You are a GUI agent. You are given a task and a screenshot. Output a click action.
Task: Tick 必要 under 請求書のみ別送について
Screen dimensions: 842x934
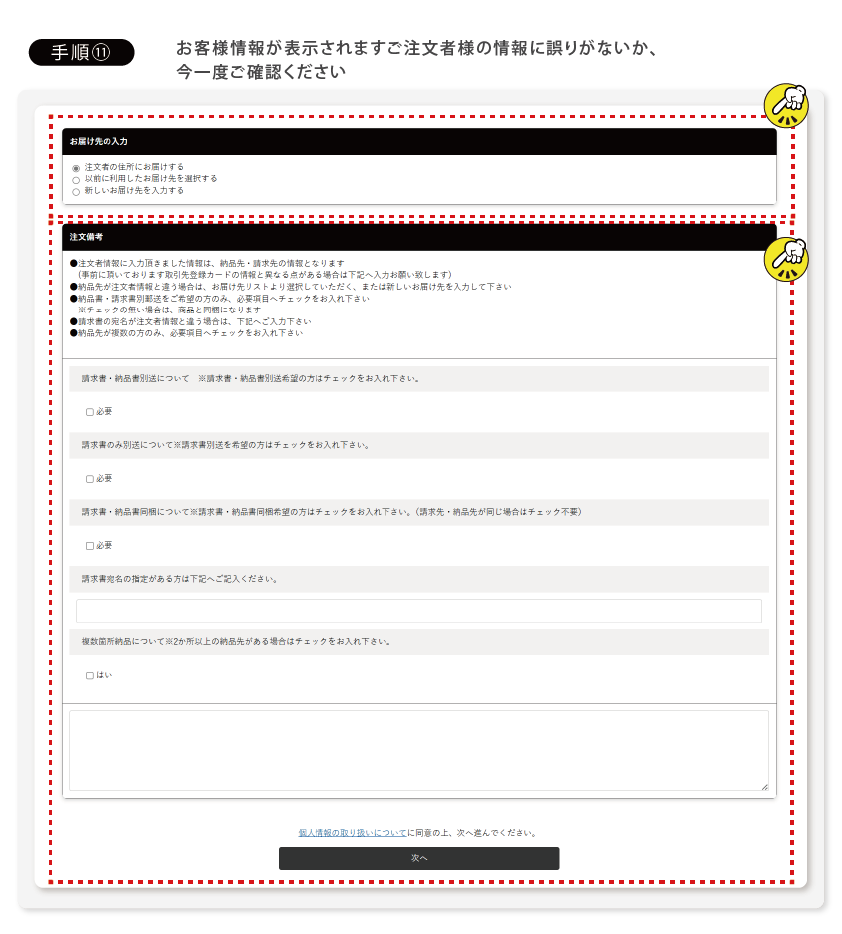coord(90,479)
